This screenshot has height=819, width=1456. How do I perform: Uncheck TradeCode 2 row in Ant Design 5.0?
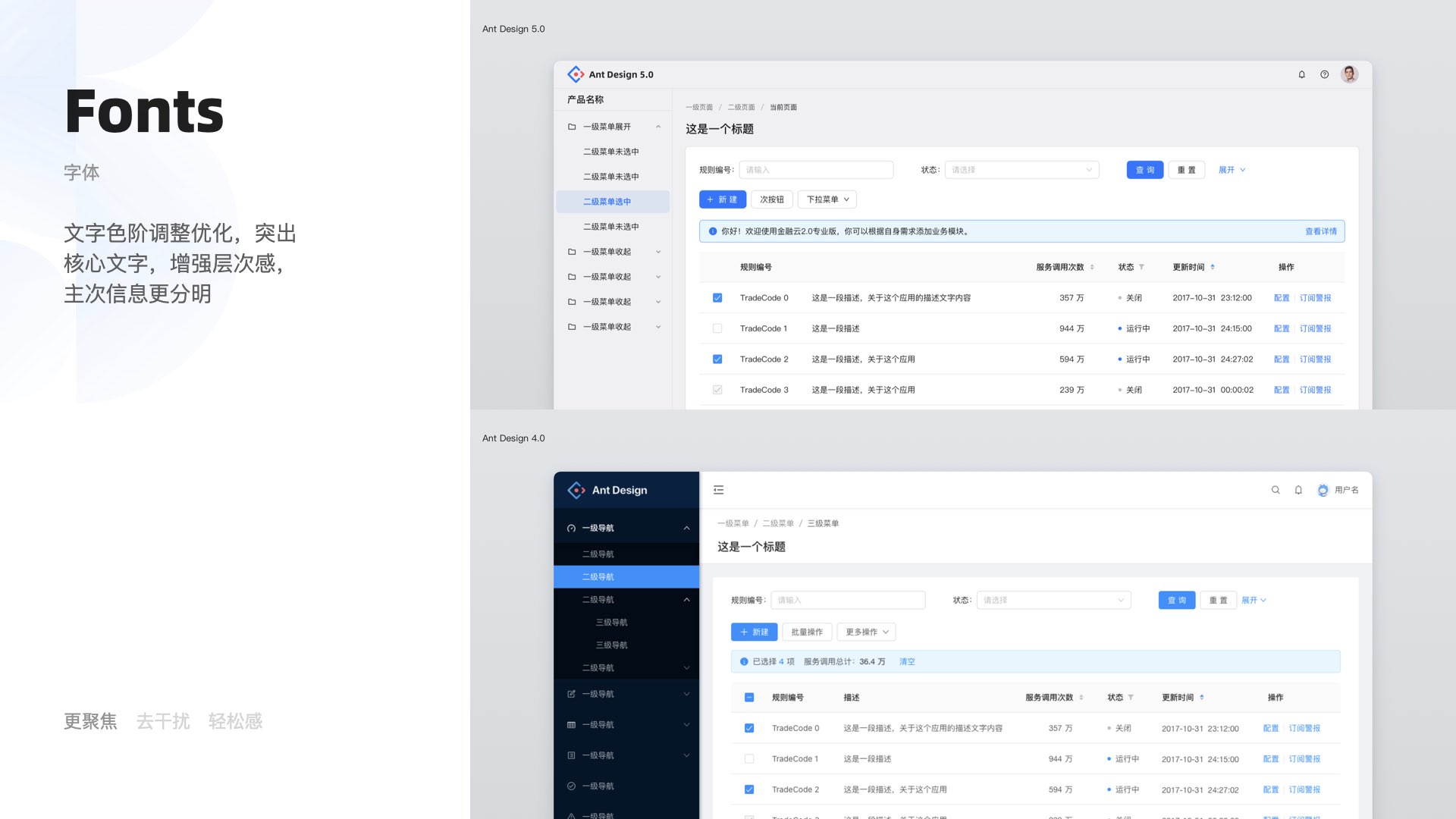[717, 359]
